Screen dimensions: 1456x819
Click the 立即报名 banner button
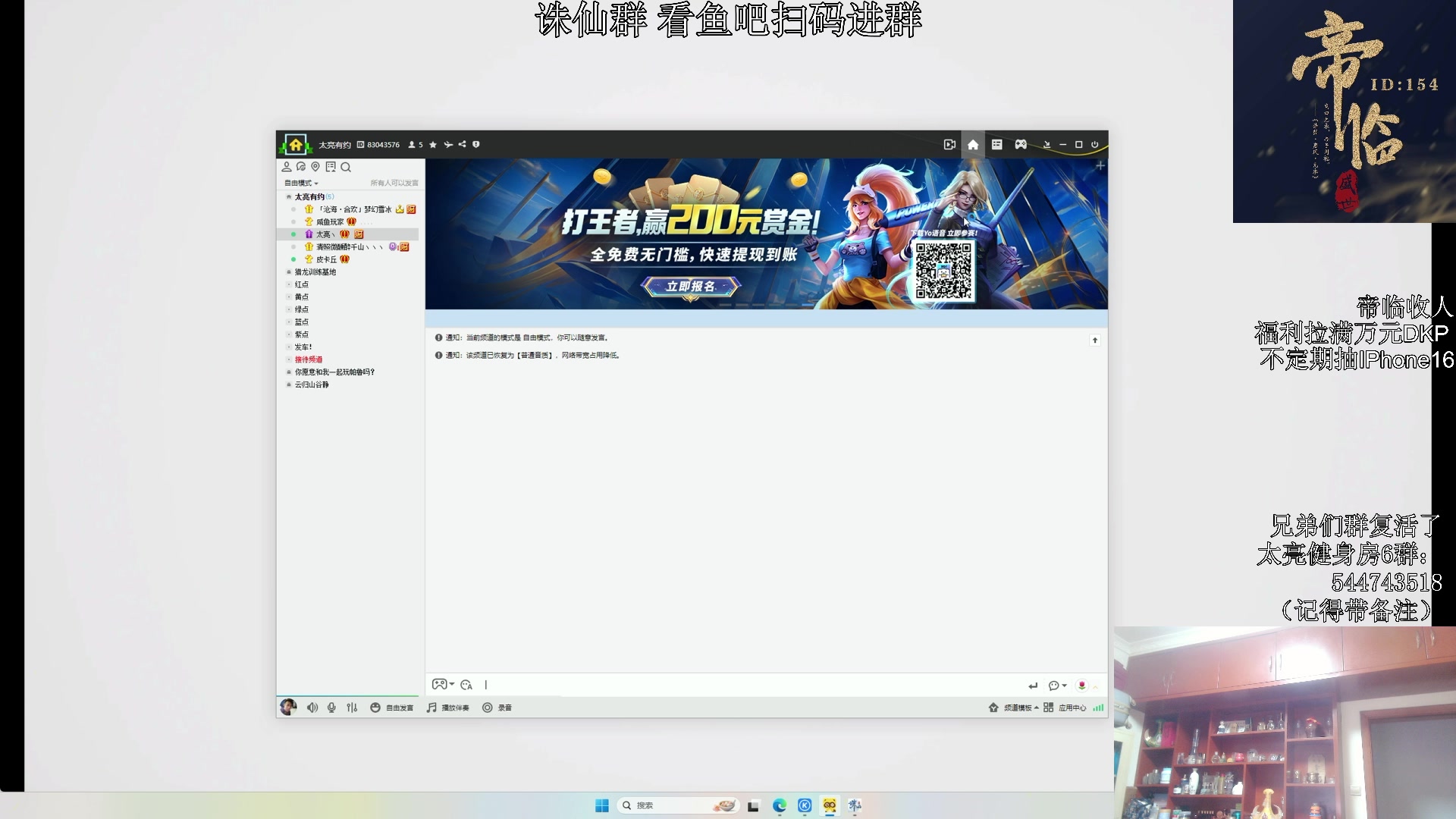tap(690, 287)
